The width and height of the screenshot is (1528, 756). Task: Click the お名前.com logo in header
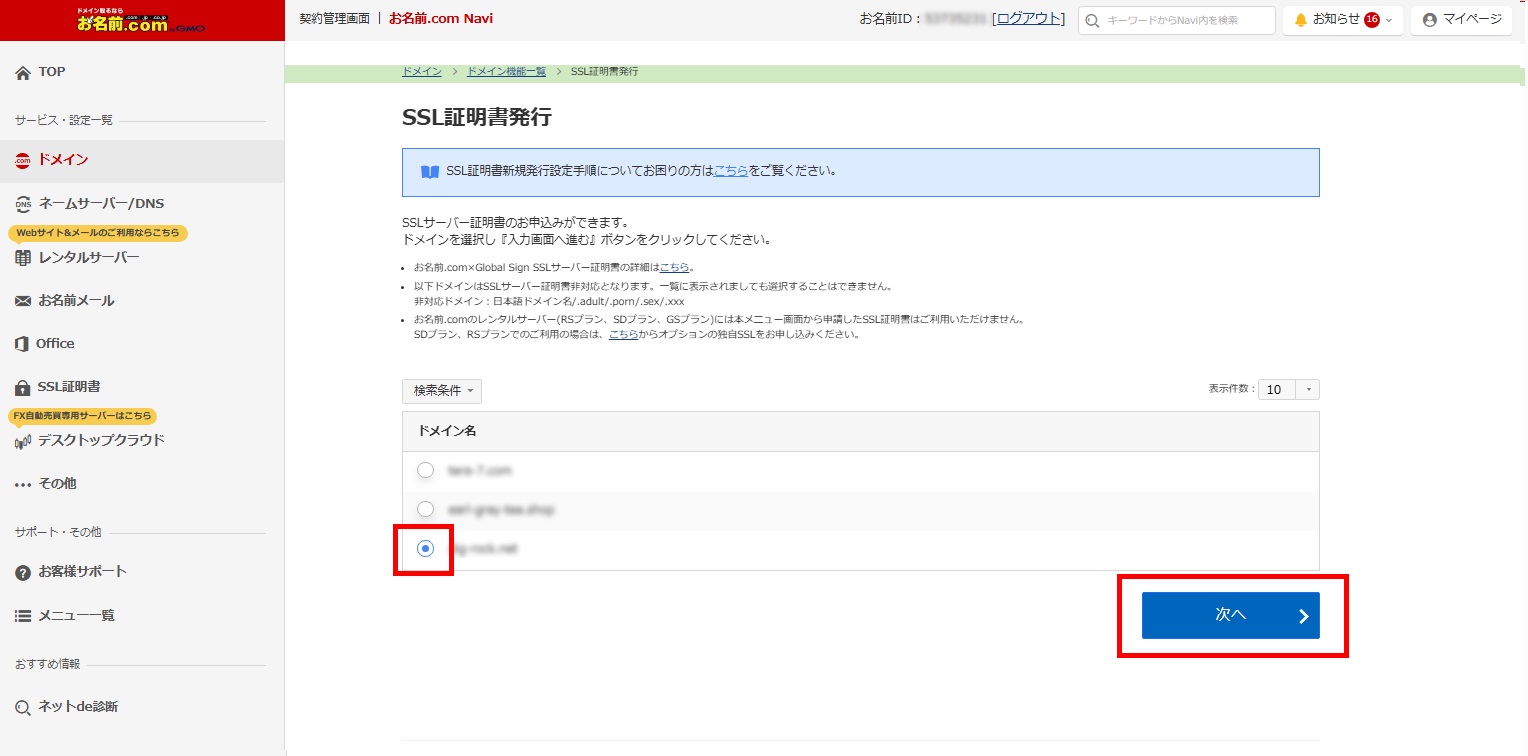[141, 20]
